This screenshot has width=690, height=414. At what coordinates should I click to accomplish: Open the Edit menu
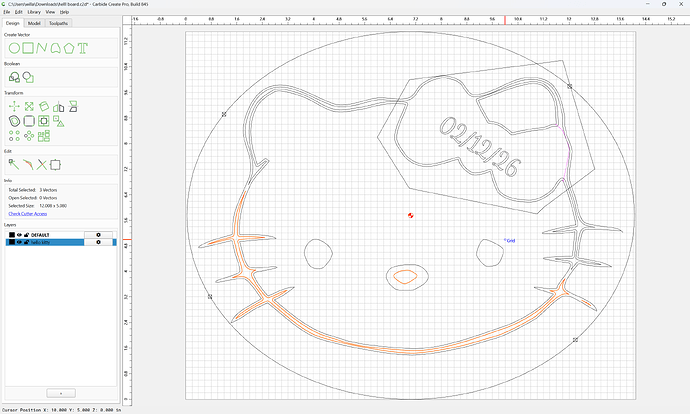18,12
